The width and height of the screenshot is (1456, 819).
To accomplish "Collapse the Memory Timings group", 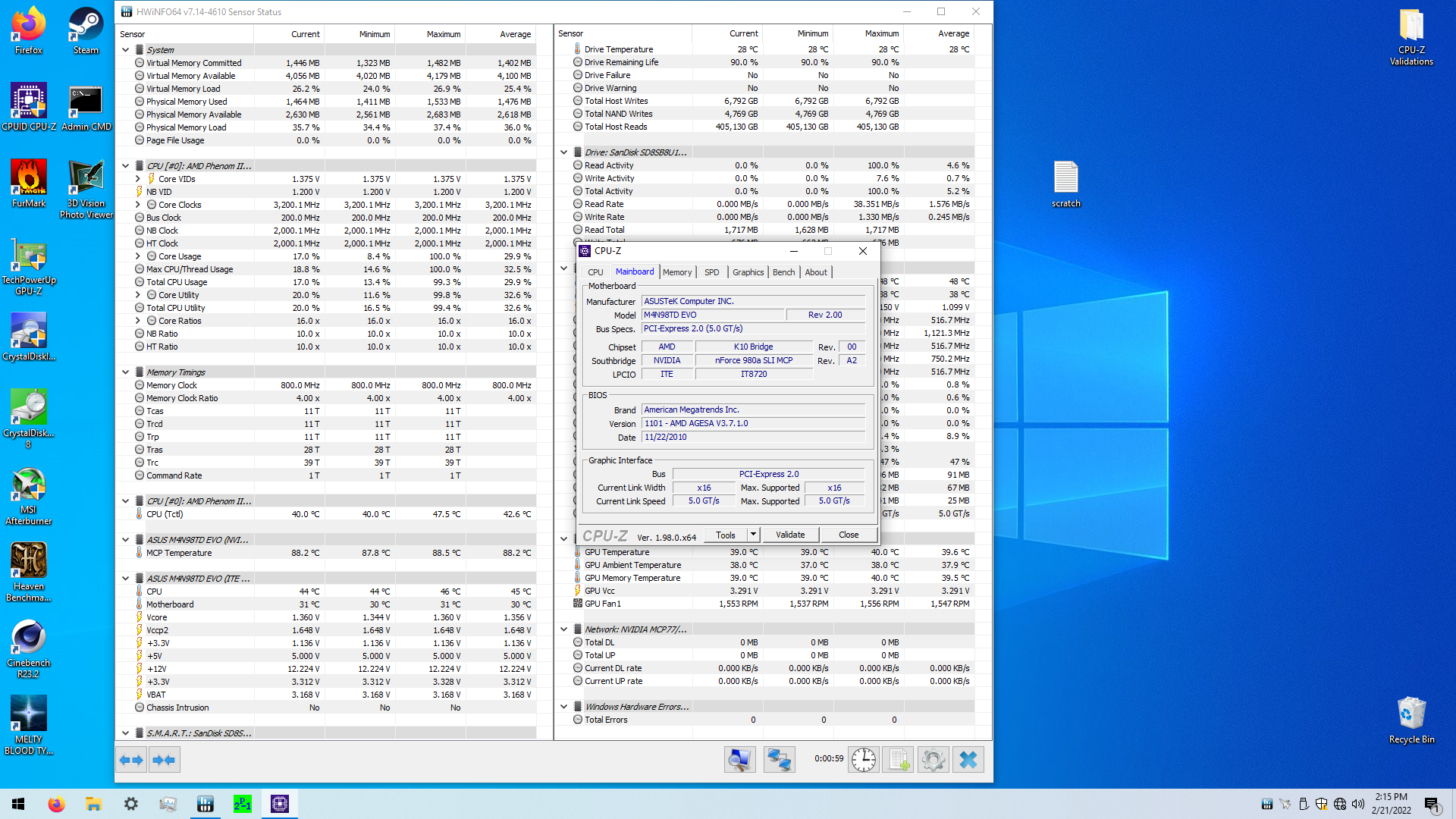I will pos(125,372).
